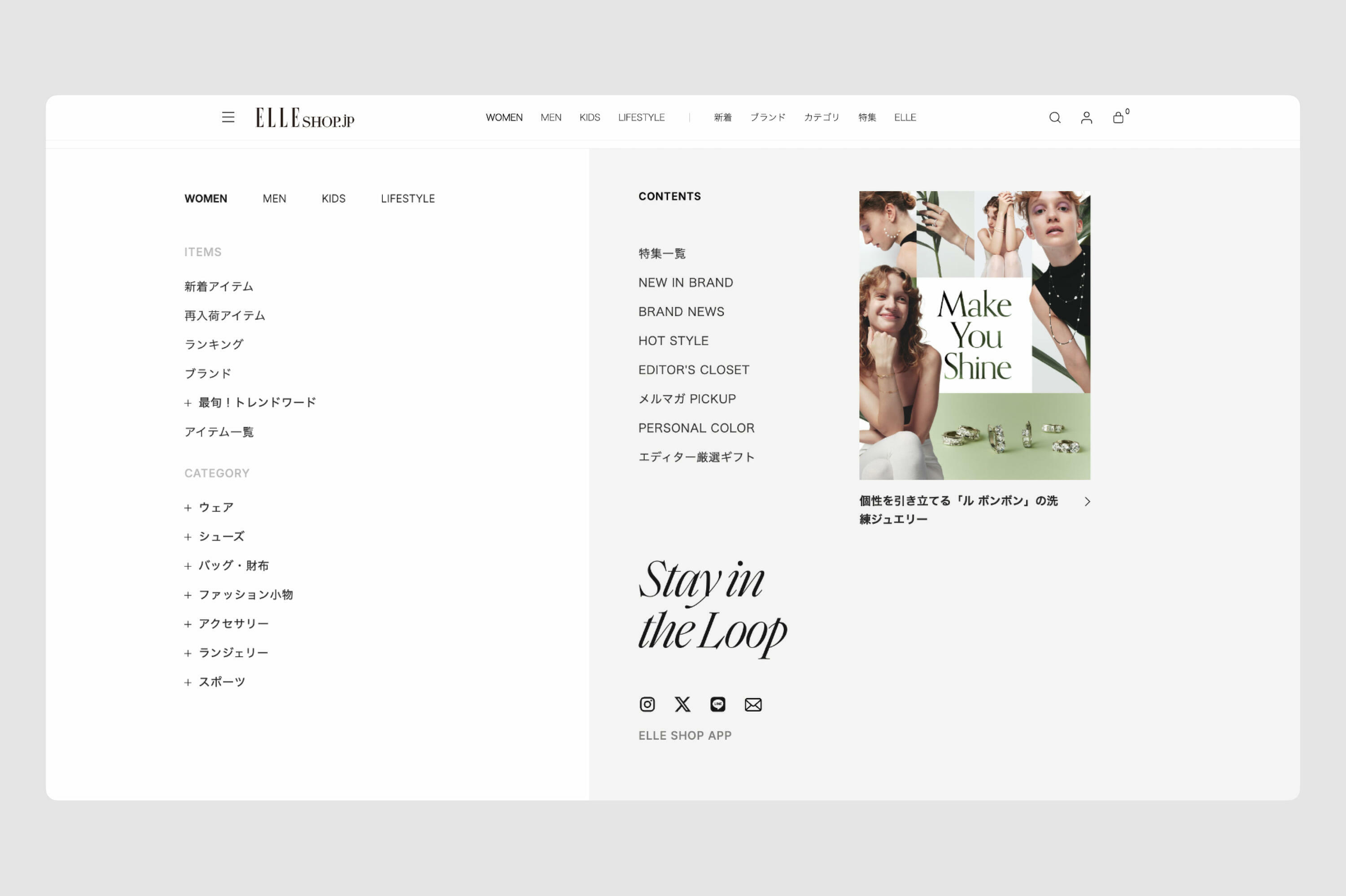Click the X (Twitter) icon

pos(682,704)
